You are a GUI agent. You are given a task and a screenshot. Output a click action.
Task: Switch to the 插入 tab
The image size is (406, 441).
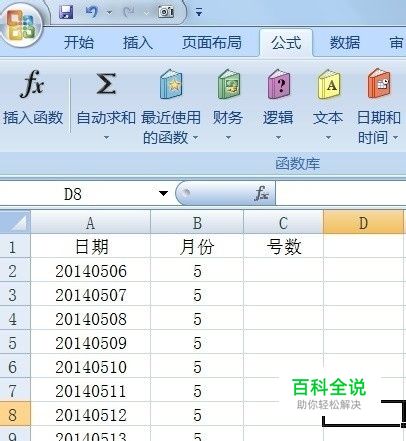[138, 43]
